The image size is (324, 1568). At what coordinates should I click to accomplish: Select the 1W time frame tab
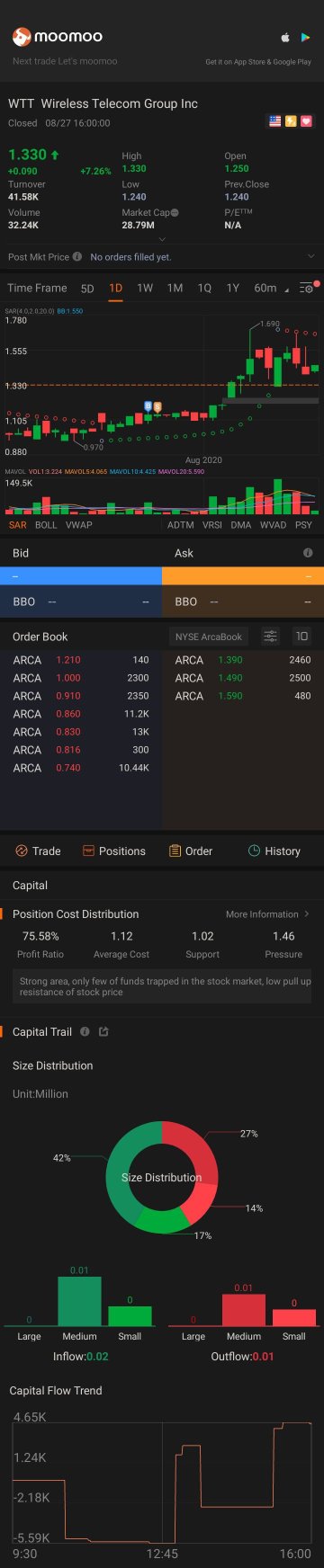click(x=145, y=288)
